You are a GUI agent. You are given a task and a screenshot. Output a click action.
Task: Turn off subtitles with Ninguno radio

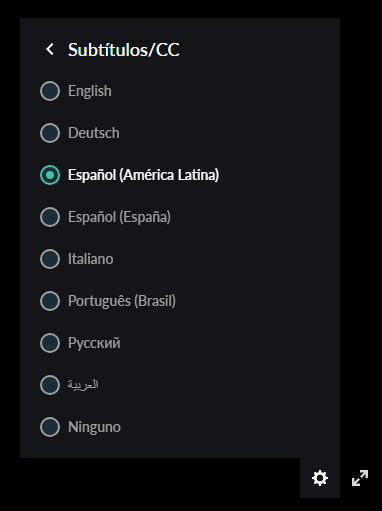(x=50, y=427)
